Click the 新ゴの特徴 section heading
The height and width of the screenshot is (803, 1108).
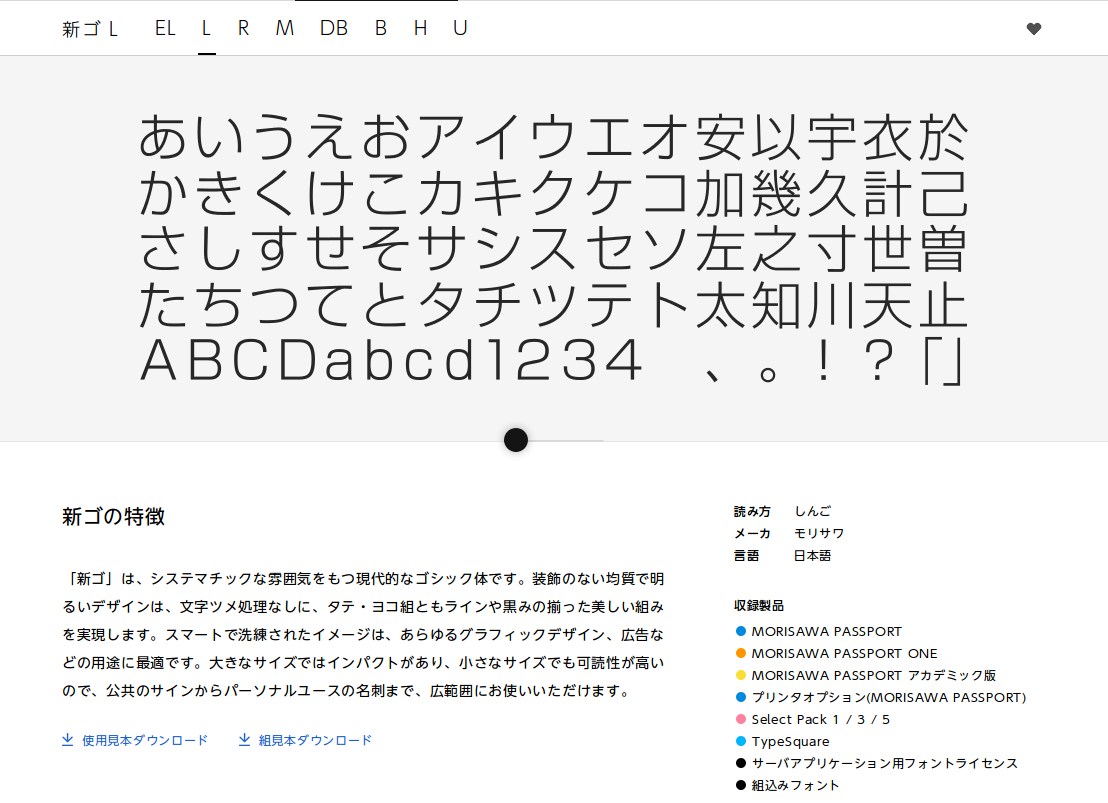[x=113, y=516]
